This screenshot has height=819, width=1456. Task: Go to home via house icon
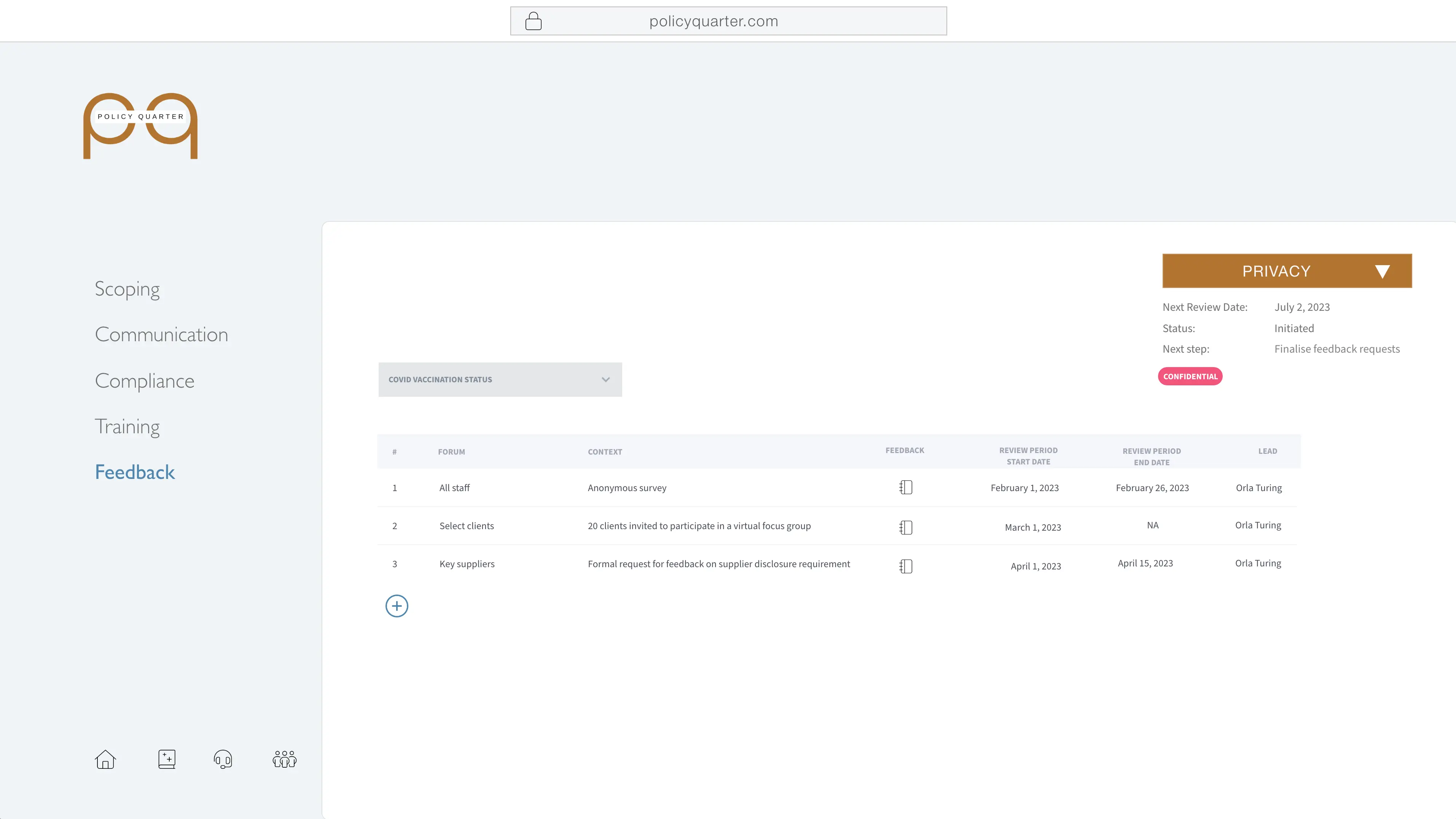[x=105, y=759]
